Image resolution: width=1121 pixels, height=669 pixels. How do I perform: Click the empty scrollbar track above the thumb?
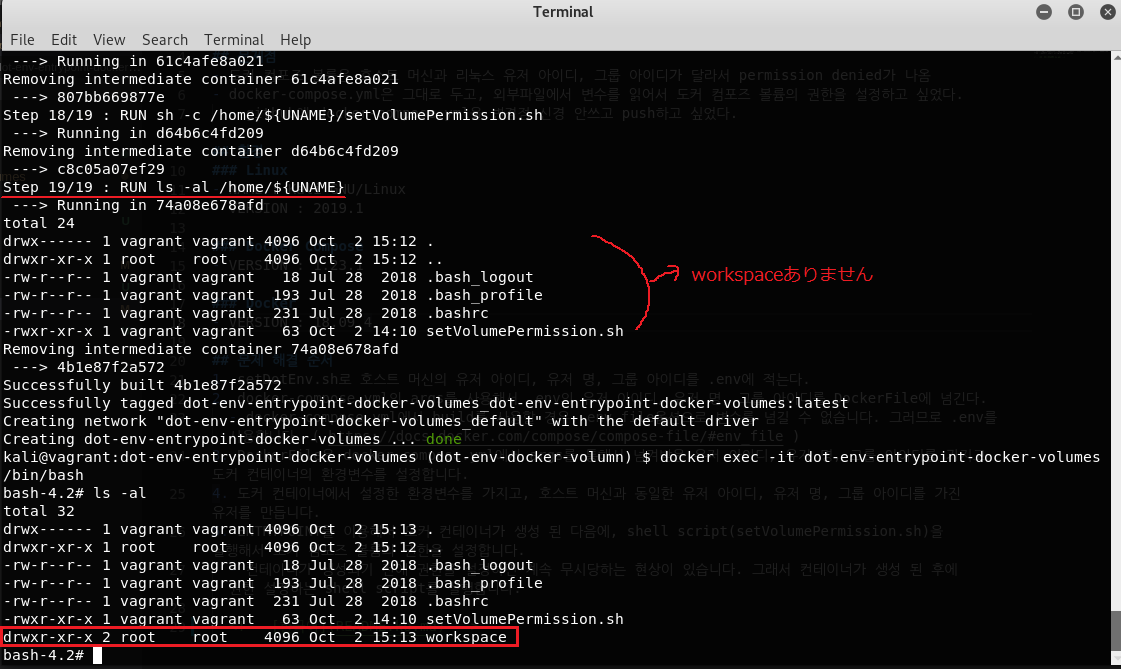point(1116,336)
